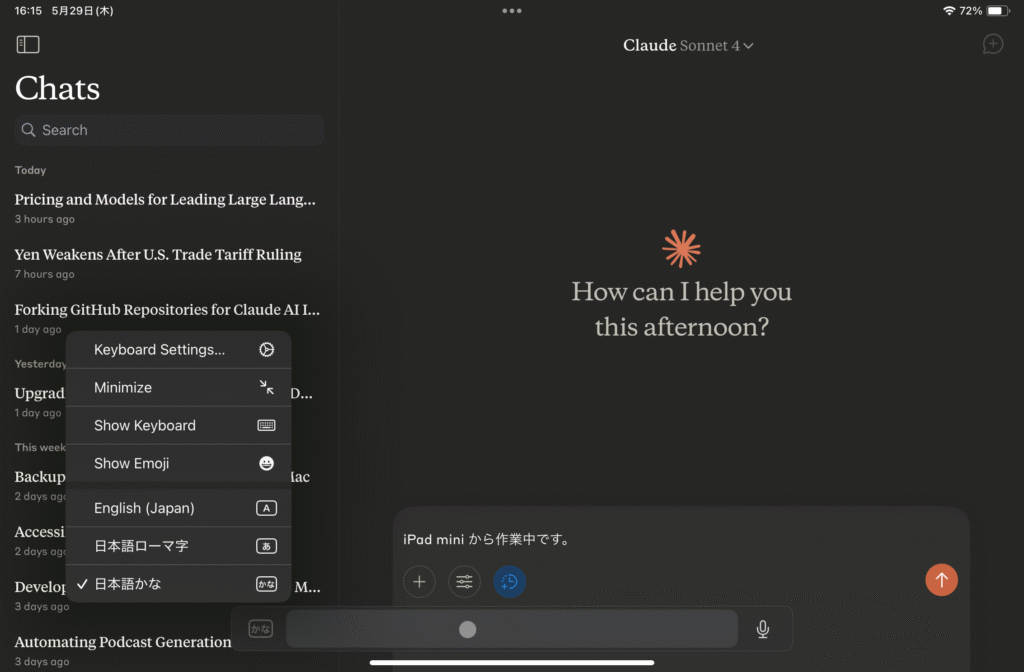Screen dimensions: 1024x672
Task: Start a new chat with plus bubble icon
Action: coord(993,44)
